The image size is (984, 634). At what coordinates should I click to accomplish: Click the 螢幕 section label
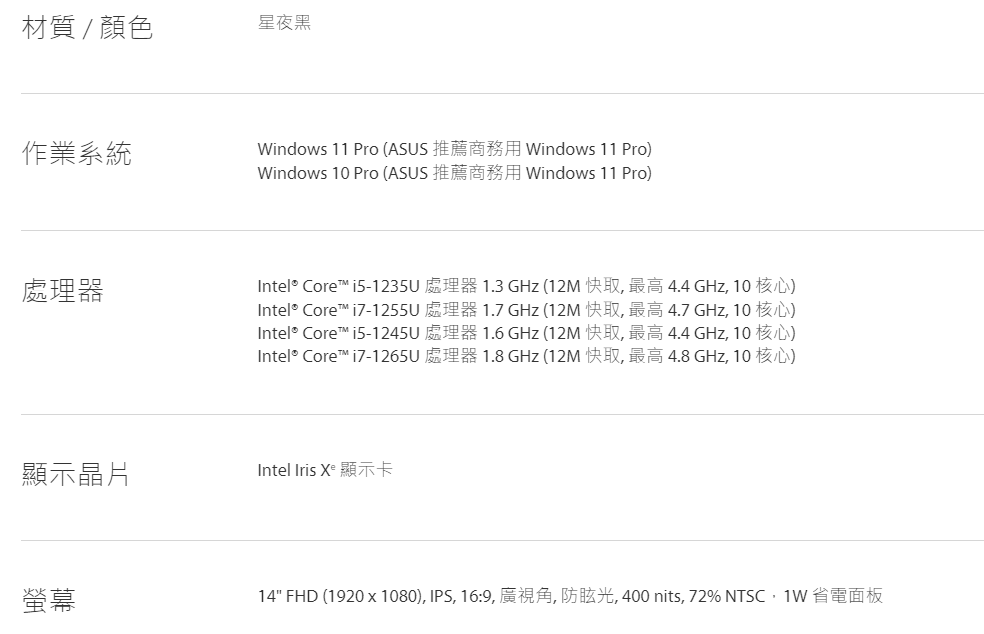pyautogui.click(x=48, y=599)
